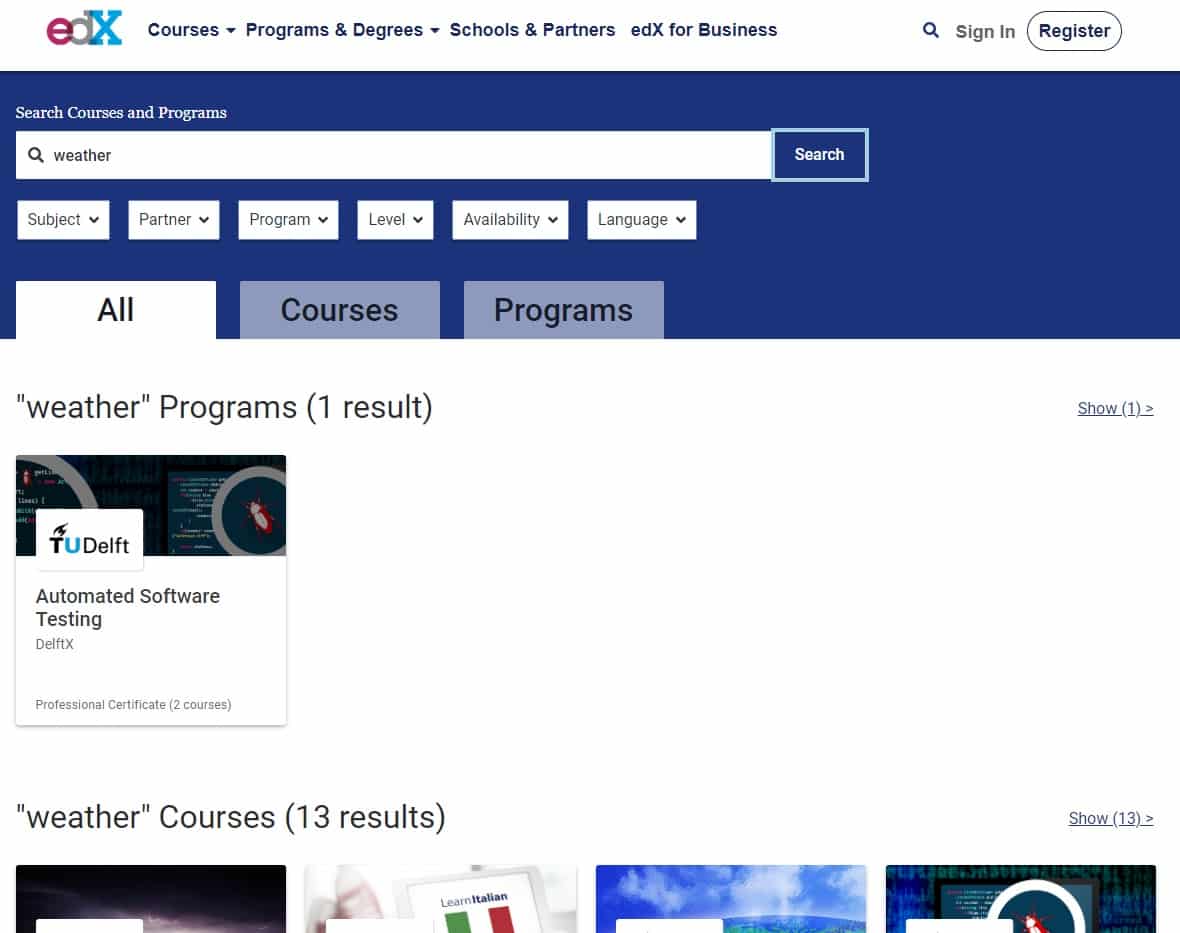The height and width of the screenshot is (933, 1180).
Task: Expand the Program filter dropdown
Action: [x=288, y=220]
